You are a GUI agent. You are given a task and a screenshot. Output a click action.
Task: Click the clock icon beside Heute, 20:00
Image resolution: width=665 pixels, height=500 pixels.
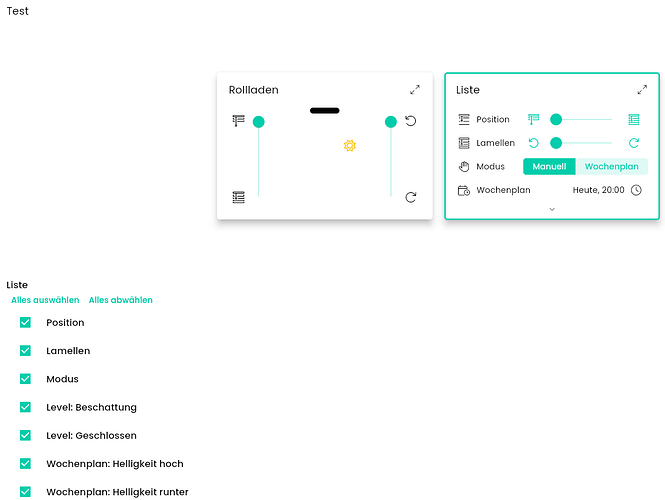[x=636, y=190]
